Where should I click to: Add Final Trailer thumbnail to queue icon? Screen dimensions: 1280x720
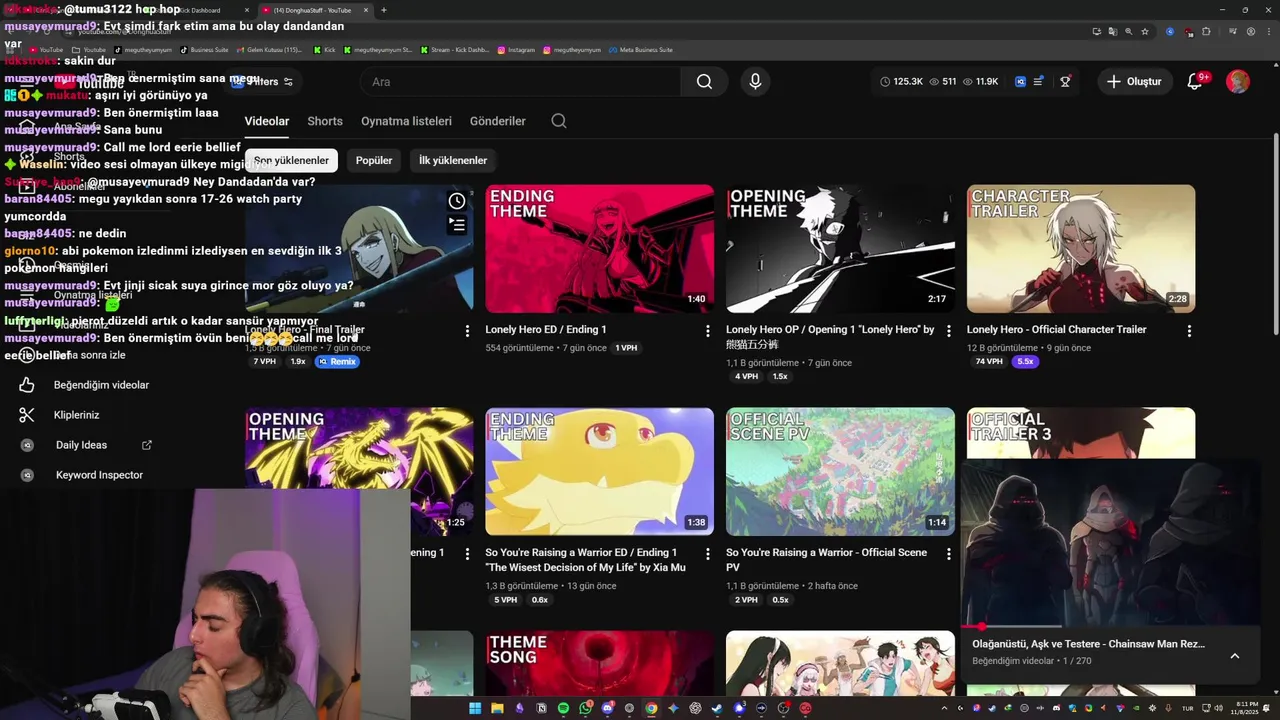tap(457, 225)
